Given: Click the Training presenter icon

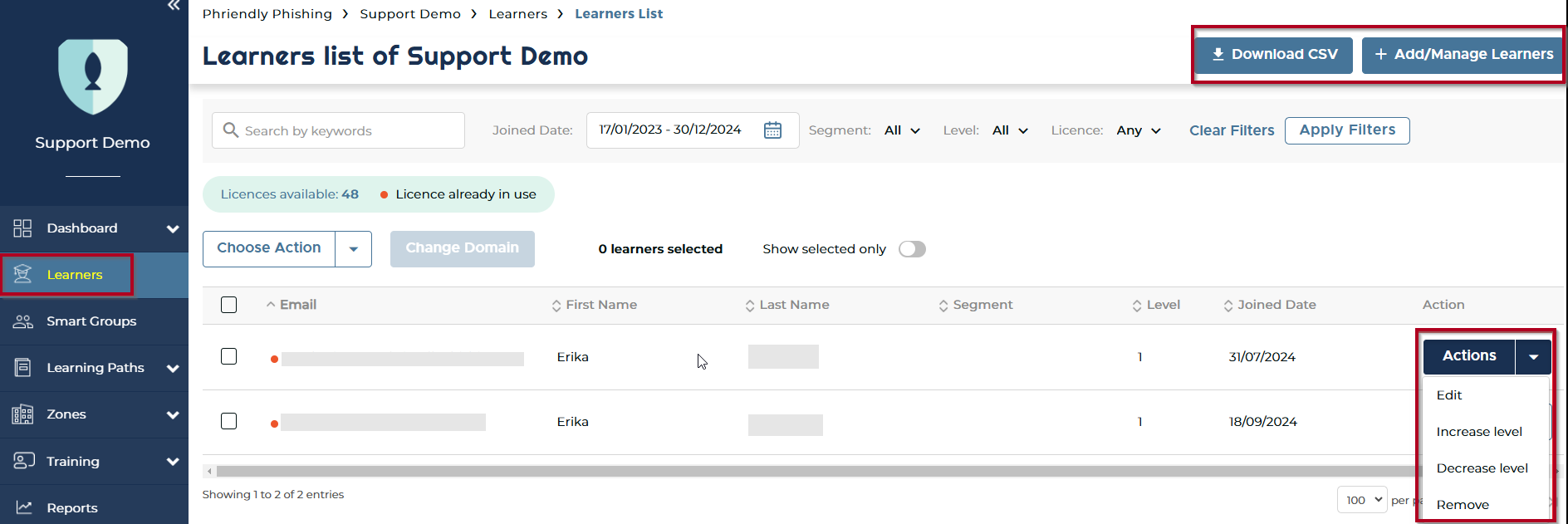Looking at the screenshot, I should point(23,461).
